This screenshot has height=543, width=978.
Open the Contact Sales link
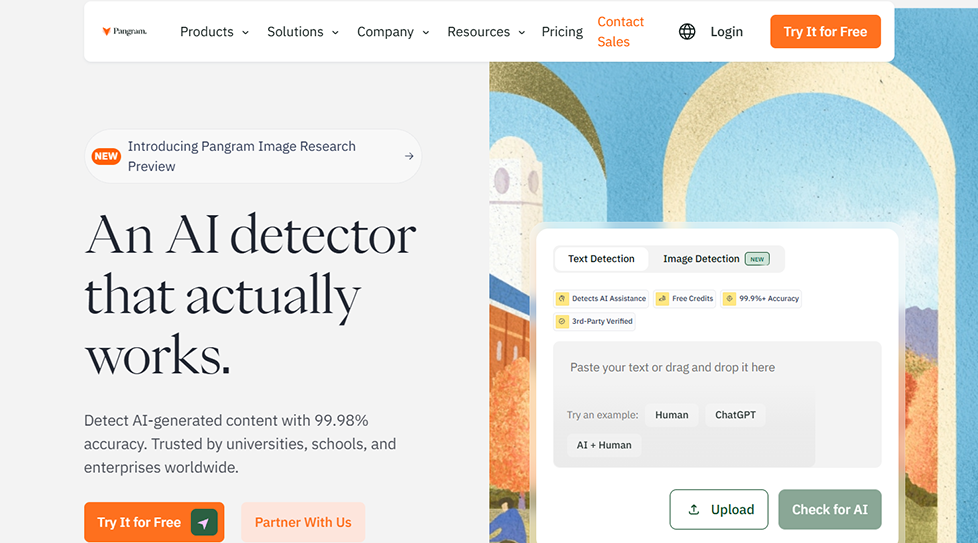[x=620, y=32]
